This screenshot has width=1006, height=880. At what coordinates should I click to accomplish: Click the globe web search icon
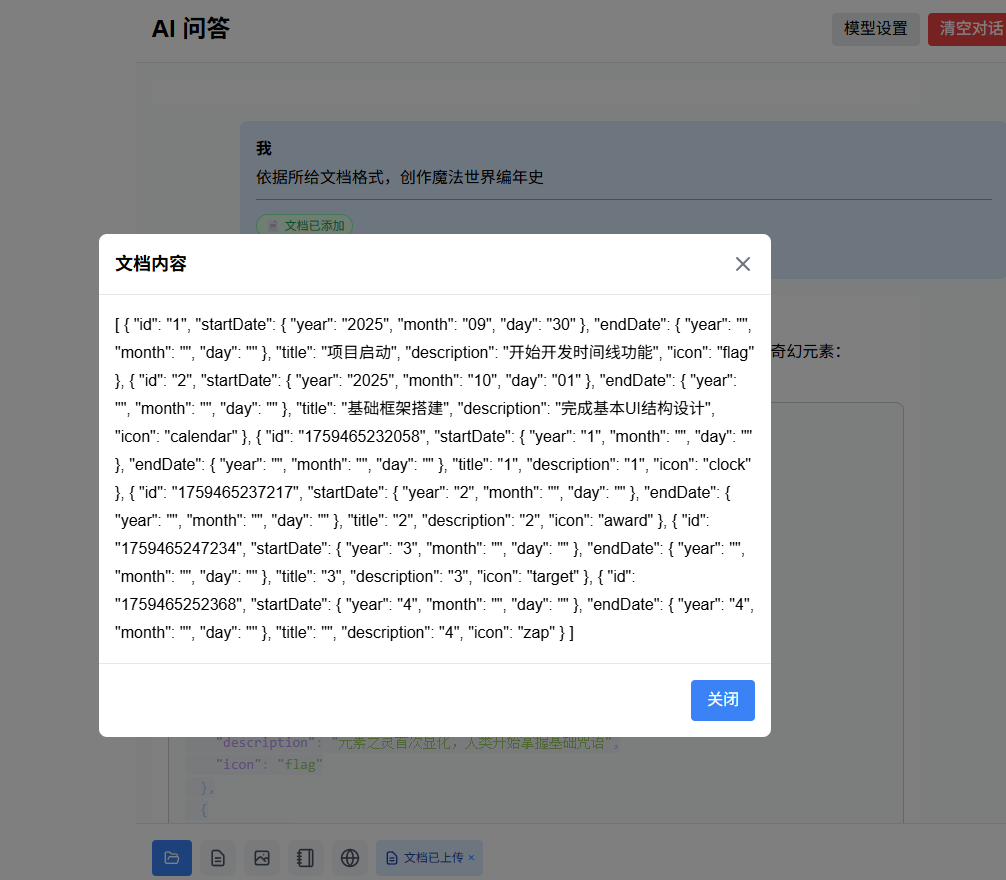350,858
